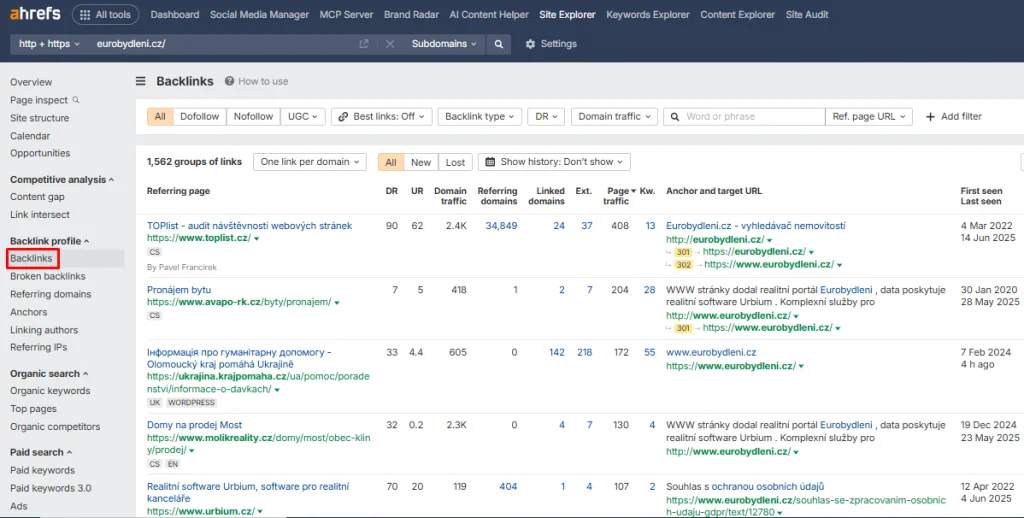
Task: Click the 142 linked domains value
Action: [x=556, y=353]
